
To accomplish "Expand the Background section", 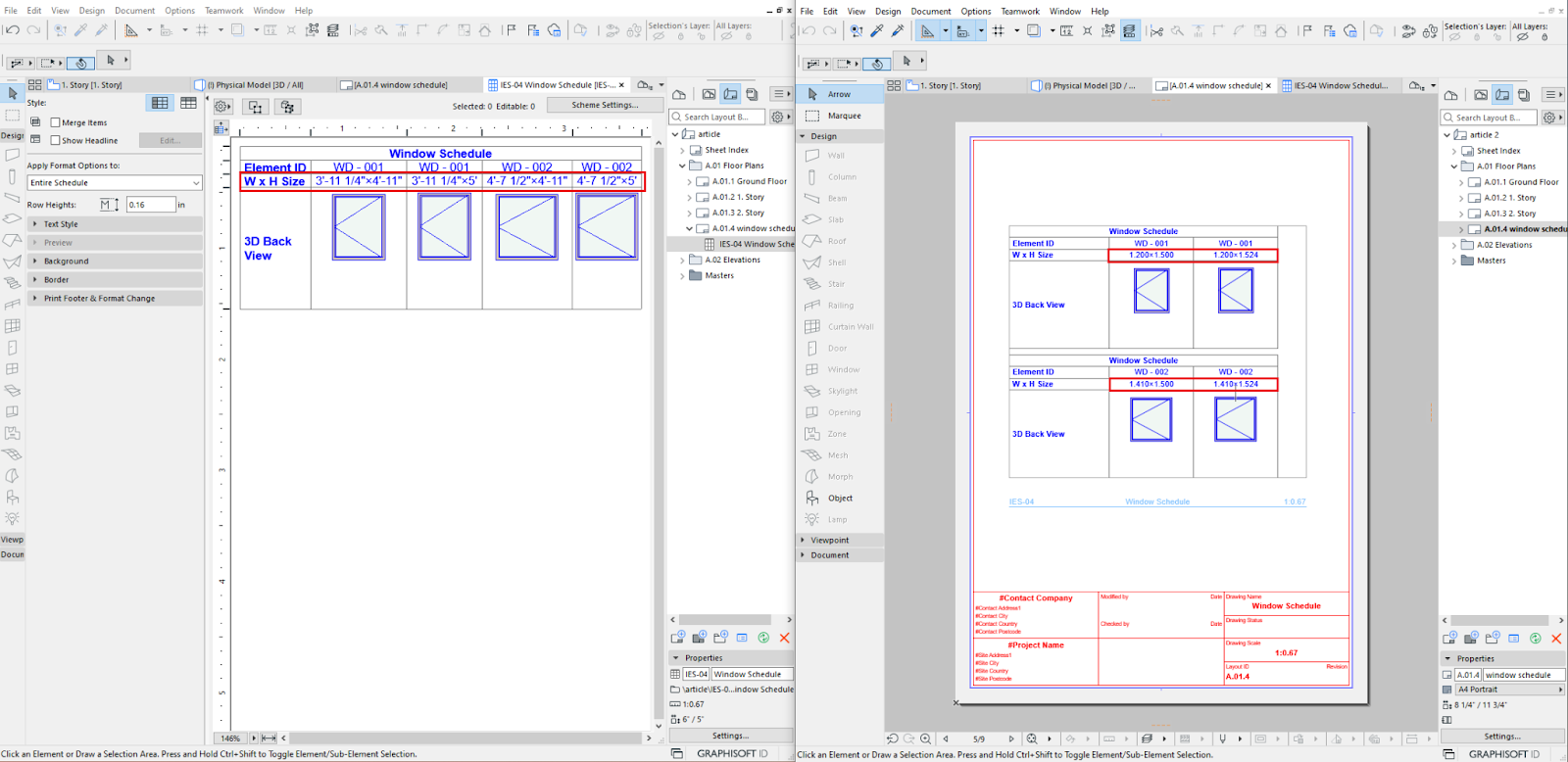I will click(x=116, y=262).
